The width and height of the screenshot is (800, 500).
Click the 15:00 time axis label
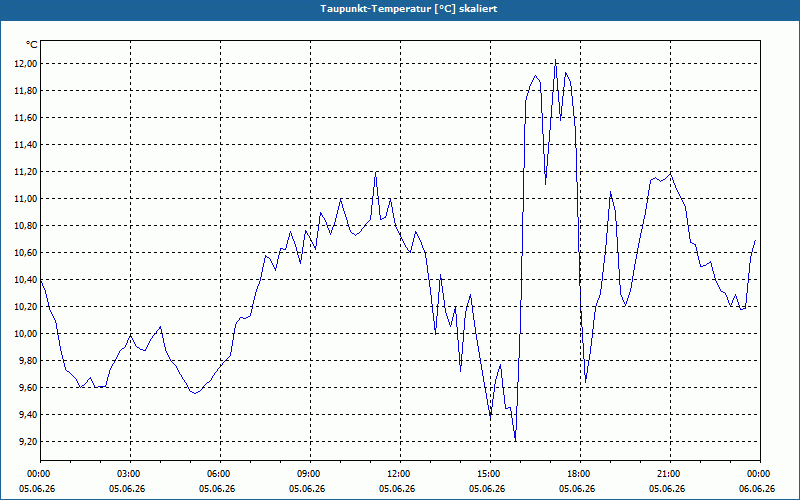click(x=490, y=474)
